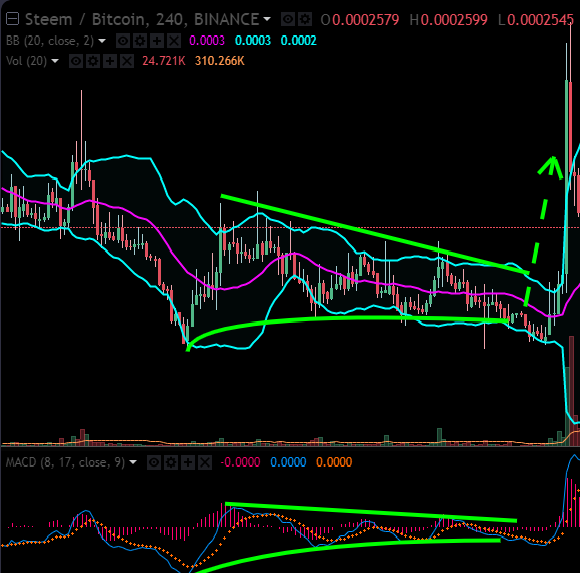Toggle visibility of Steem / Bitcoin series
580x573 pixels.
288,19
